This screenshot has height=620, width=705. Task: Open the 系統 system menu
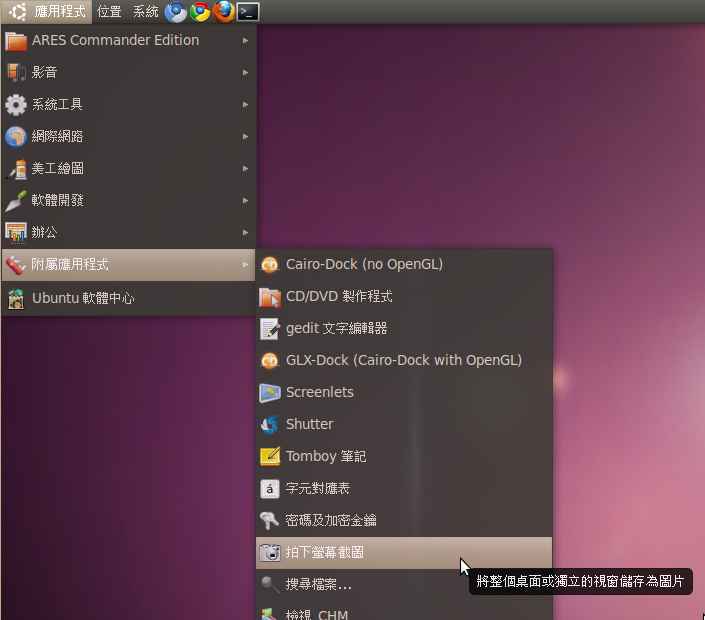(x=146, y=12)
